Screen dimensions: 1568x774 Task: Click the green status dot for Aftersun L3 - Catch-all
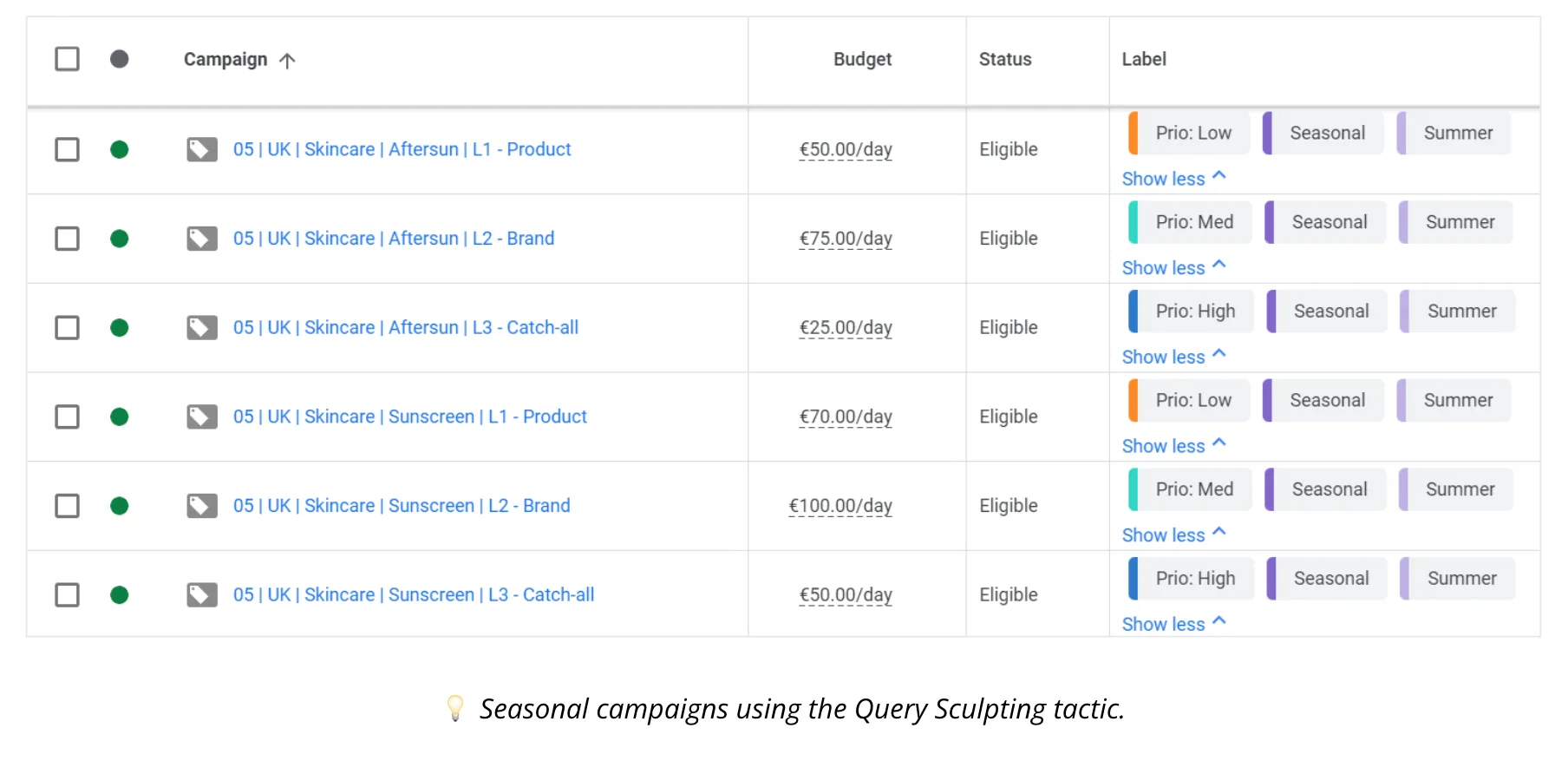coord(120,328)
